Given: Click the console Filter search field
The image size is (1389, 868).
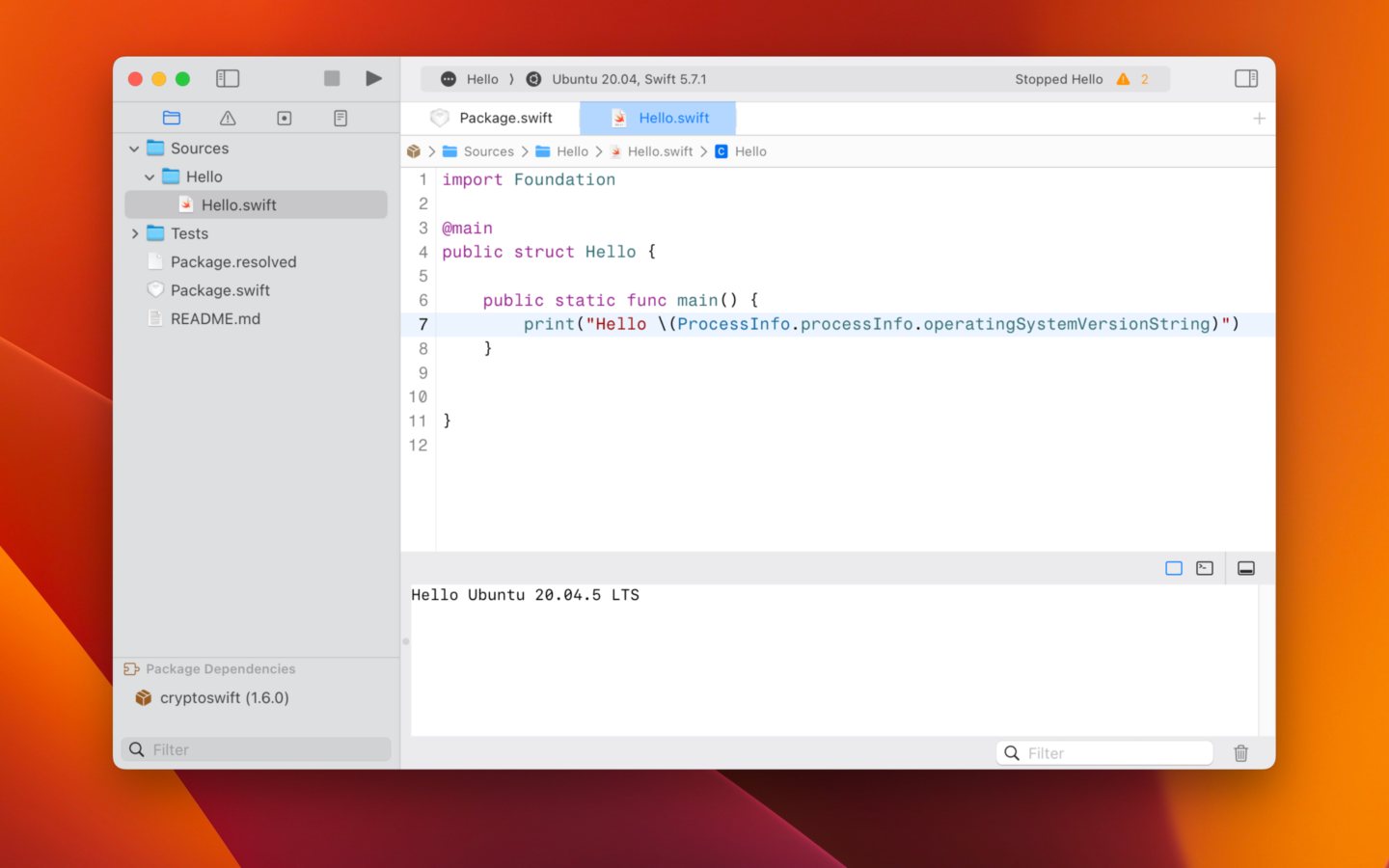Looking at the screenshot, I should 1103,753.
